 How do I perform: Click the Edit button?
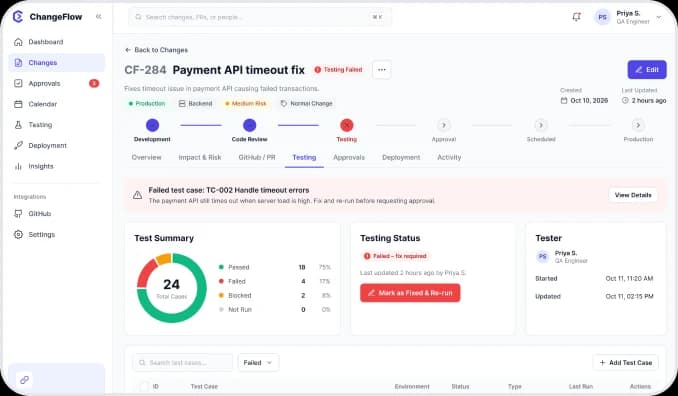(x=647, y=70)
